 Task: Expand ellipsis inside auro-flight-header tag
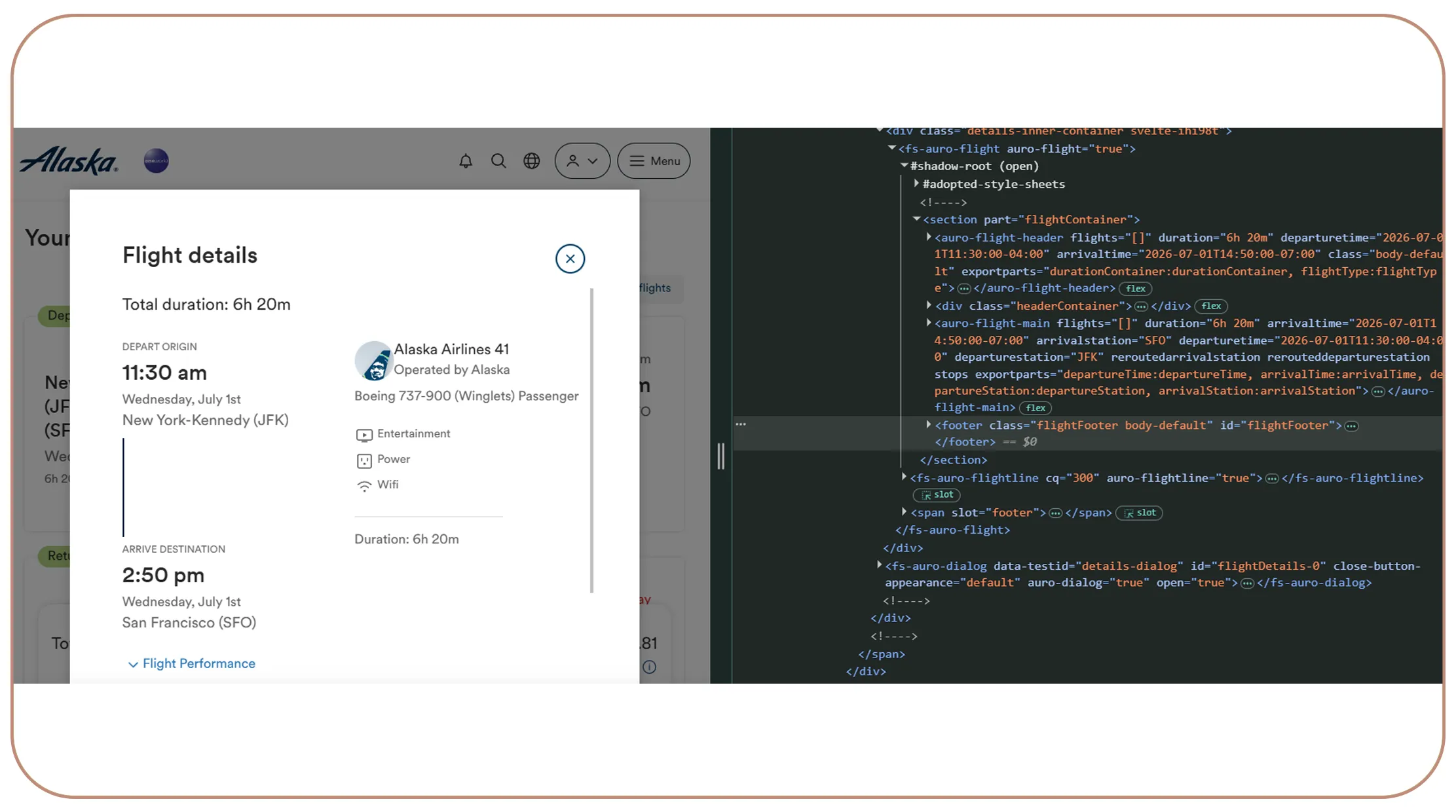(964, 289)
